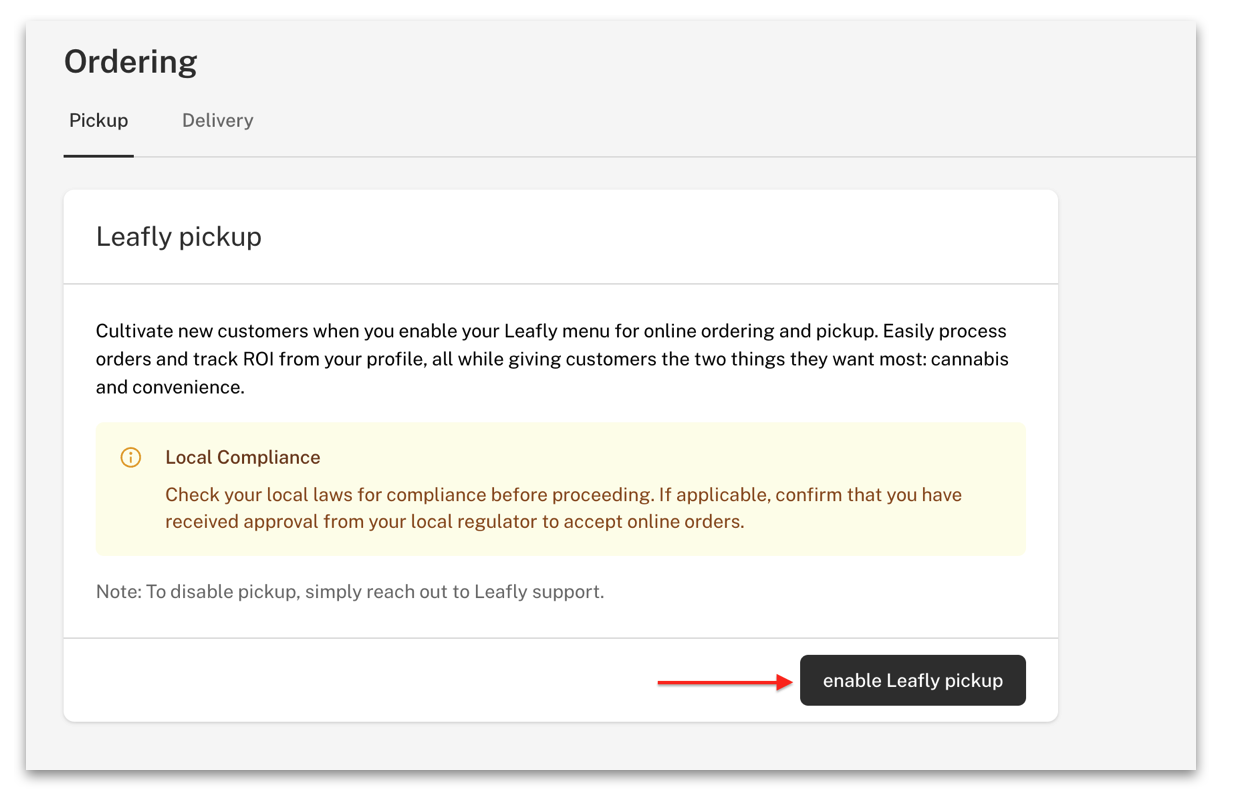Select the Ordering page heading
The image size is (1238, 806).
[x=131, y=61]
